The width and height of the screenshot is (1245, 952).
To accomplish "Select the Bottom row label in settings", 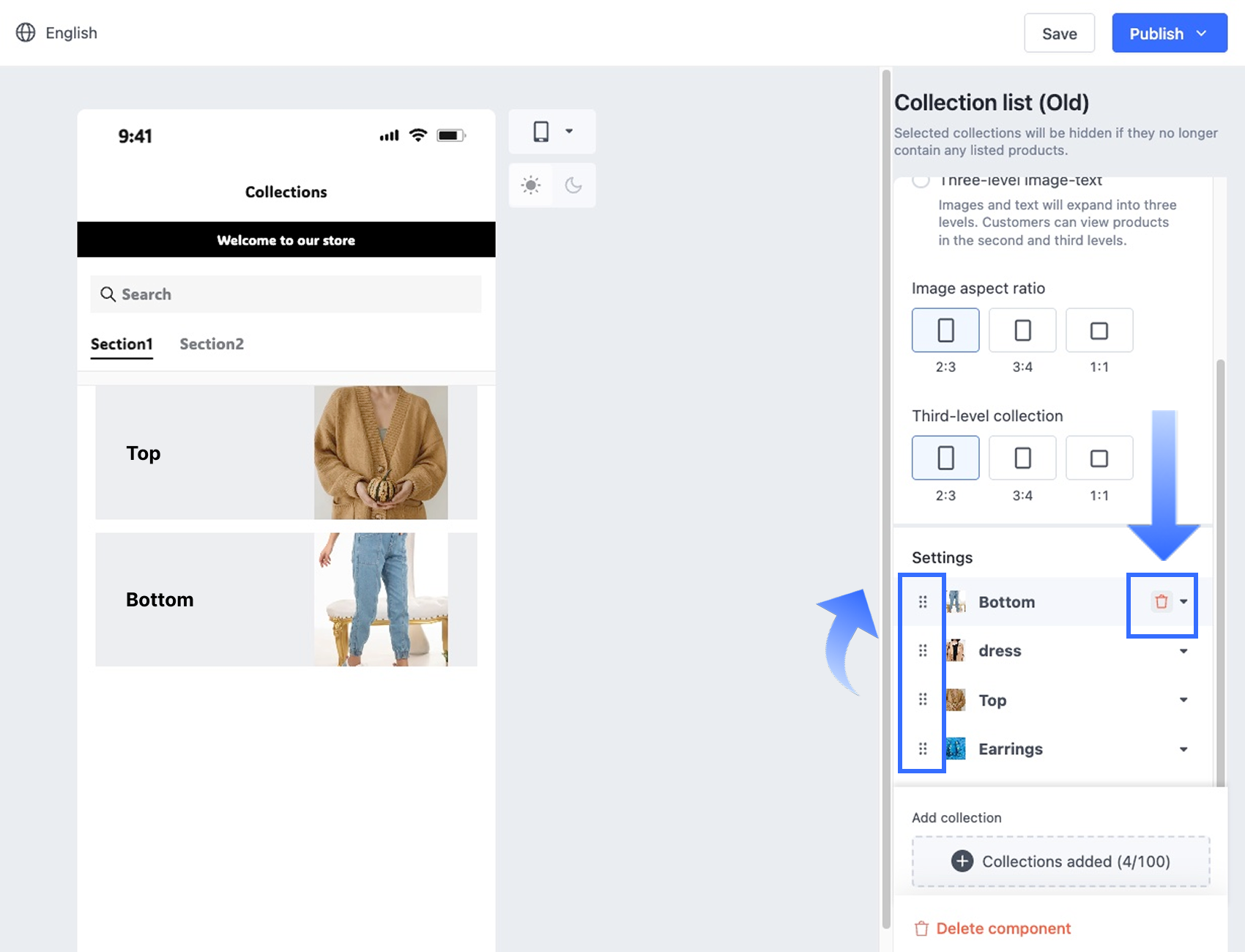I will tap(1007, 602).
